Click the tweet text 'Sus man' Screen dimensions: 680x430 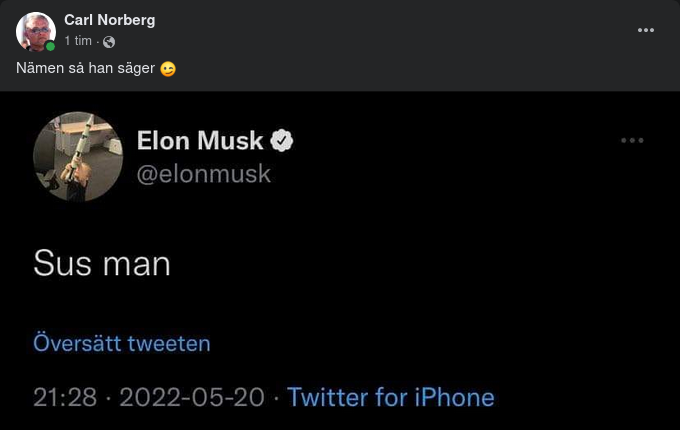(x=102, y=263)
